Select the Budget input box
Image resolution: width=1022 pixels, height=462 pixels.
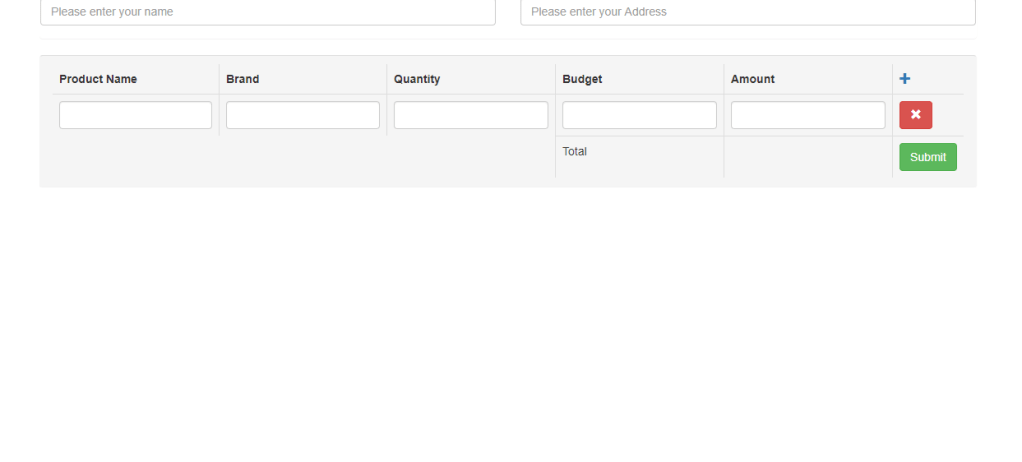point(639,115)
